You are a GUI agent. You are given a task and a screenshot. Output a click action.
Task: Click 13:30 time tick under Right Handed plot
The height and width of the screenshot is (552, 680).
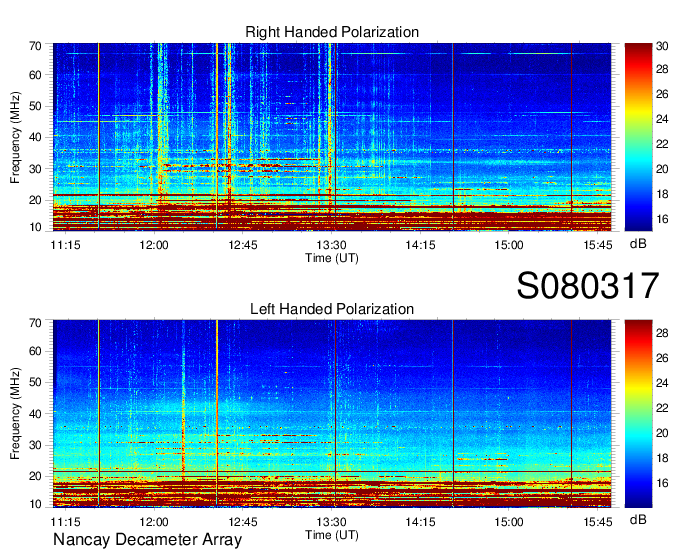click(331, 245)
